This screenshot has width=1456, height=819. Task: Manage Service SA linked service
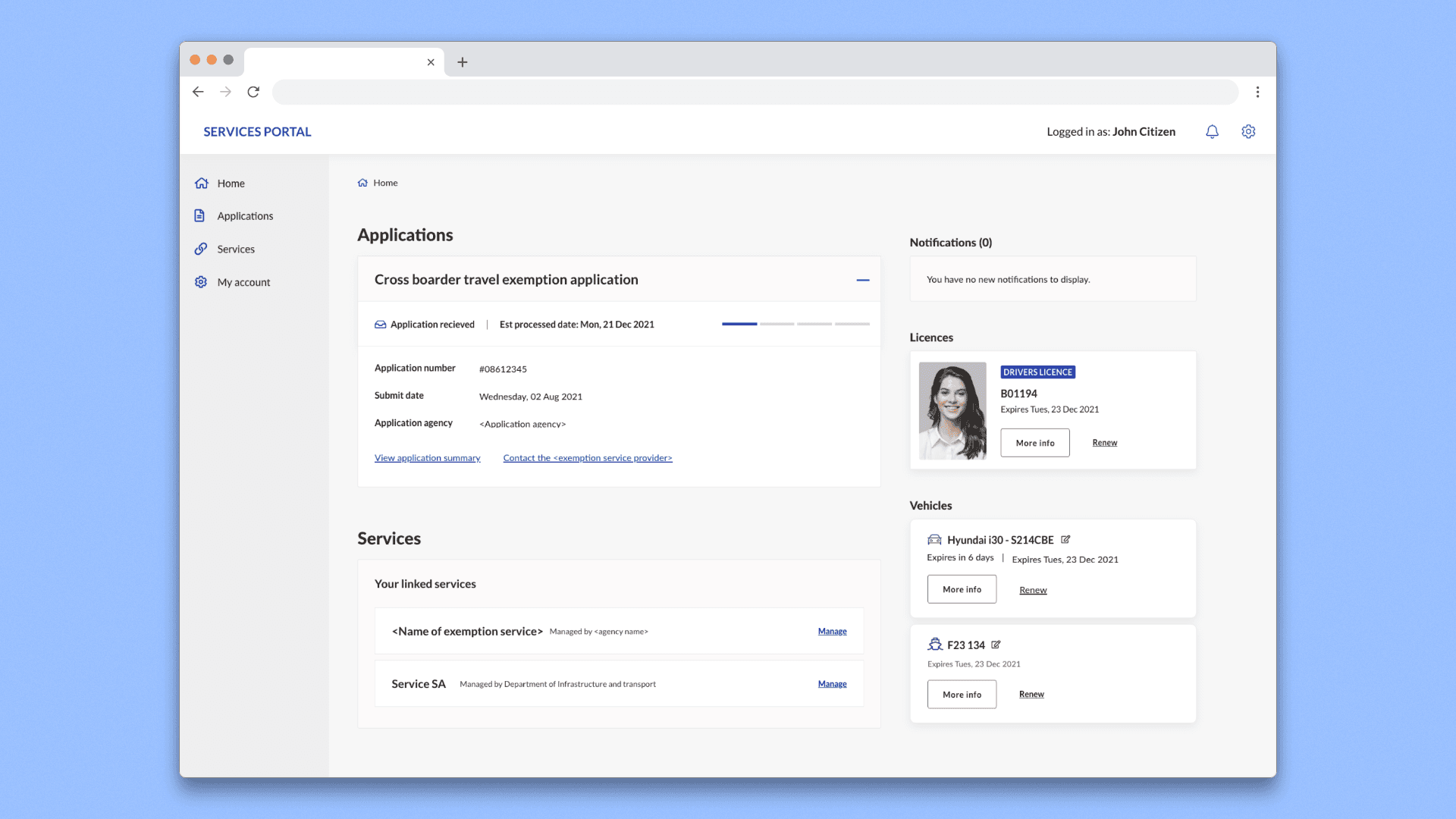pos(832,684)
